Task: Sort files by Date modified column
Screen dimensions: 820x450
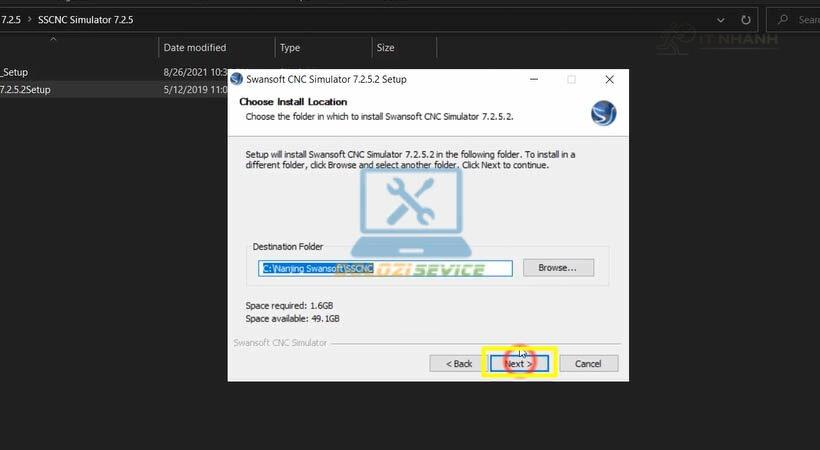Action: pyautogui.click(x=195, y=48)
